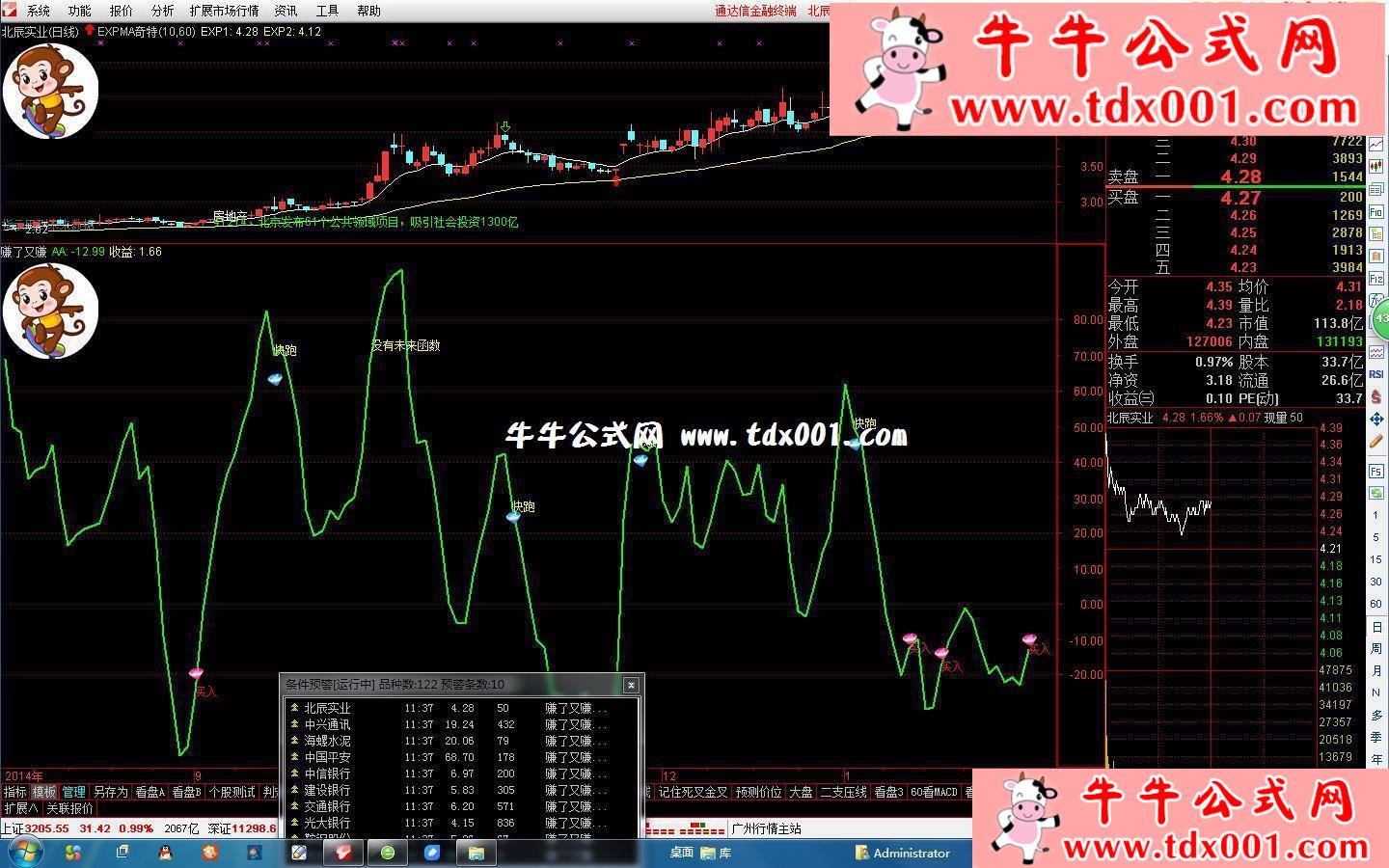Switch to the 大盘 template tab
1389x868 pixels.
click(x=801, y=792)
